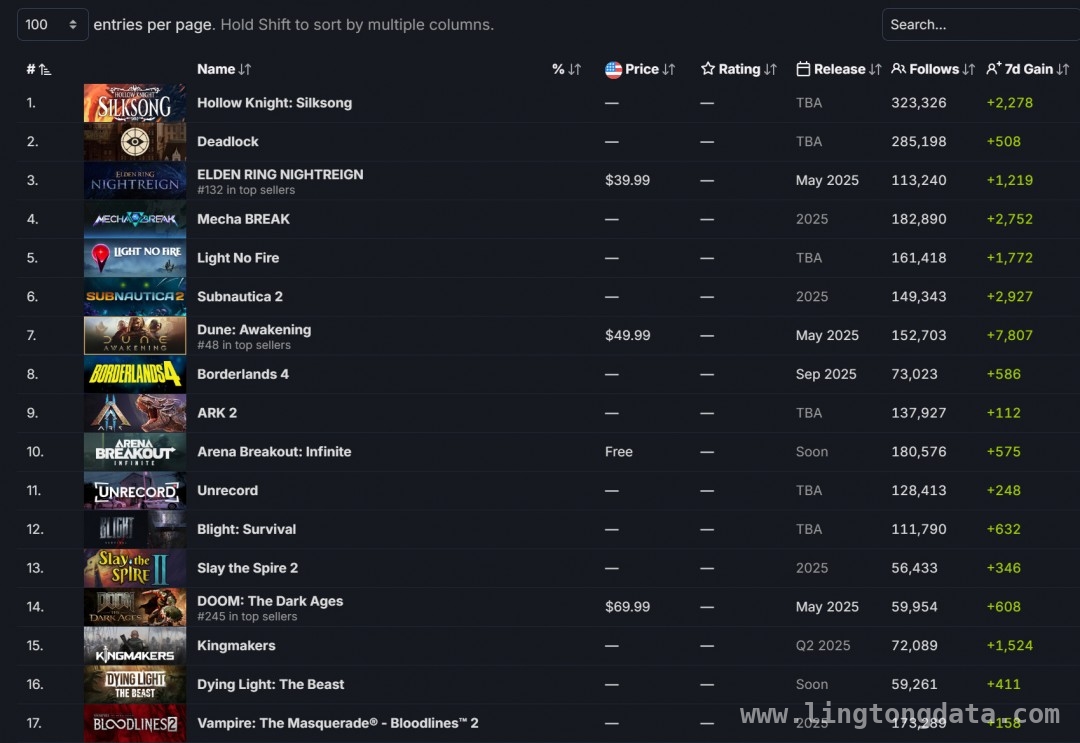Sort by the US flag Price column

pyautogui.click(x=640, y=69)
